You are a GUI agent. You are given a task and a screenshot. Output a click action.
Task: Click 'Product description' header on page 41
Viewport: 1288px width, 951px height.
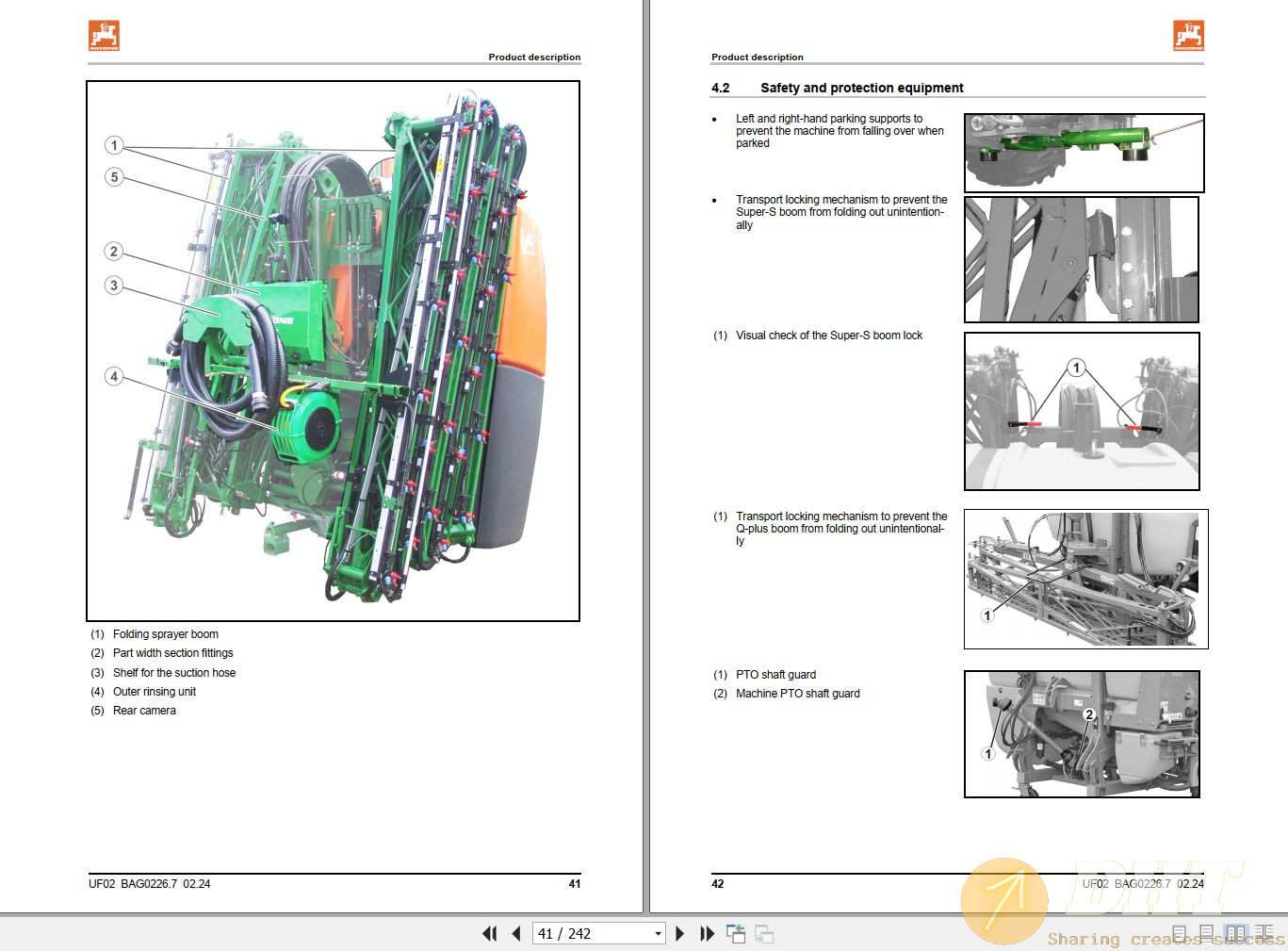534,57
